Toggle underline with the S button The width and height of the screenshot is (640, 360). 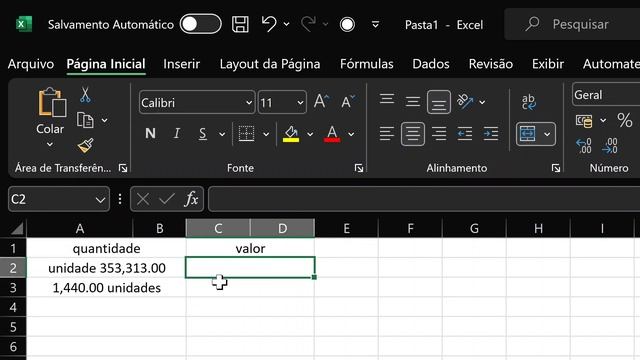click(202, 133)
